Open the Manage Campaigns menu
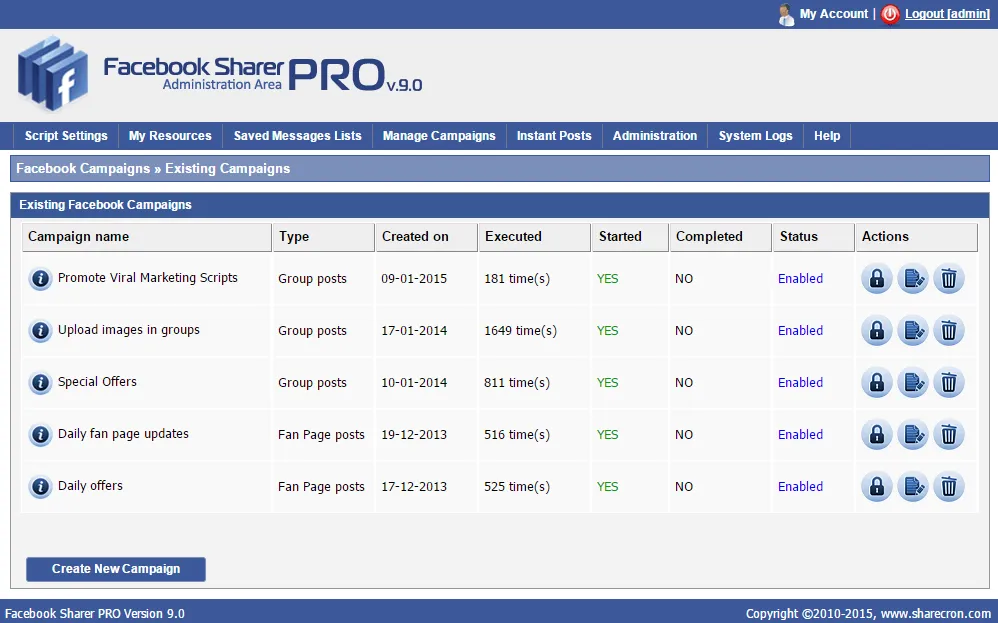Viewport: 998px width, 623px height. (x=439, y=136)
